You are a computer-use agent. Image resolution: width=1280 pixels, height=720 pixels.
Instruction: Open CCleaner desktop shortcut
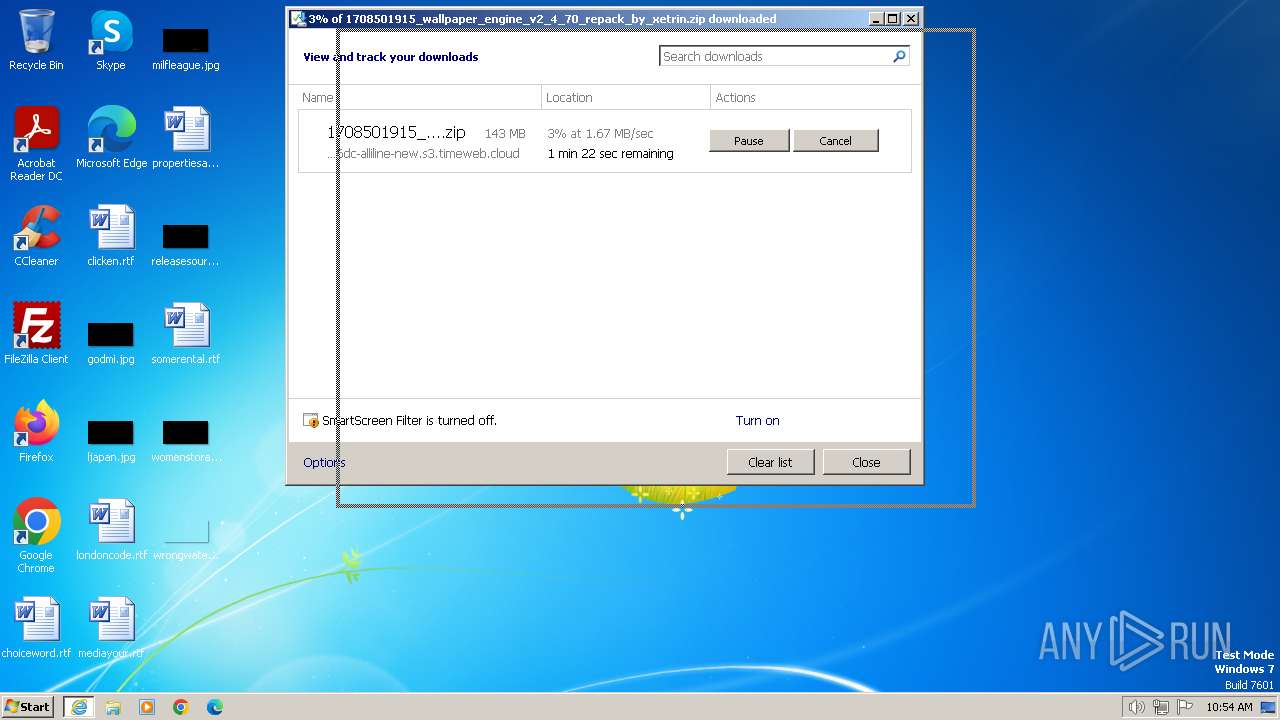[36, 236]
